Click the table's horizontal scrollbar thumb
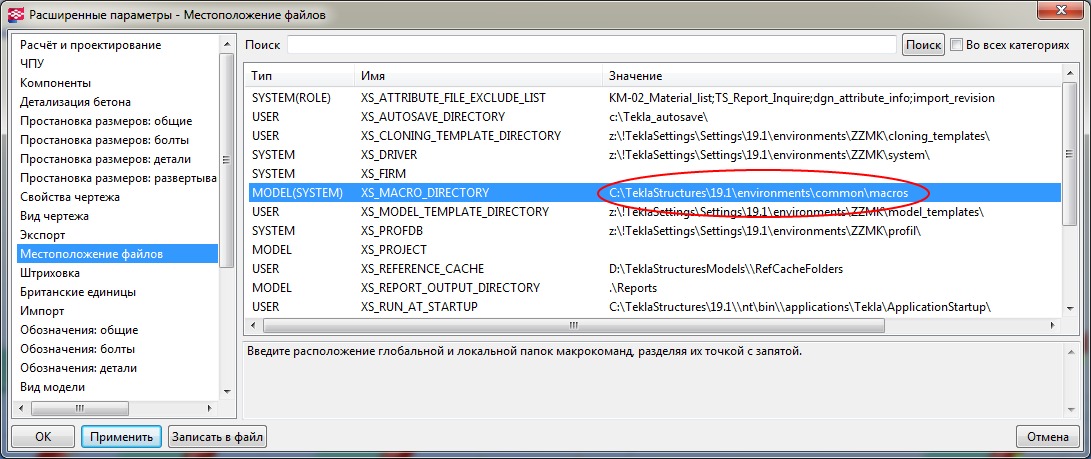The width and height of the screenshot is (1091, 459). click(x=572, y=325)
